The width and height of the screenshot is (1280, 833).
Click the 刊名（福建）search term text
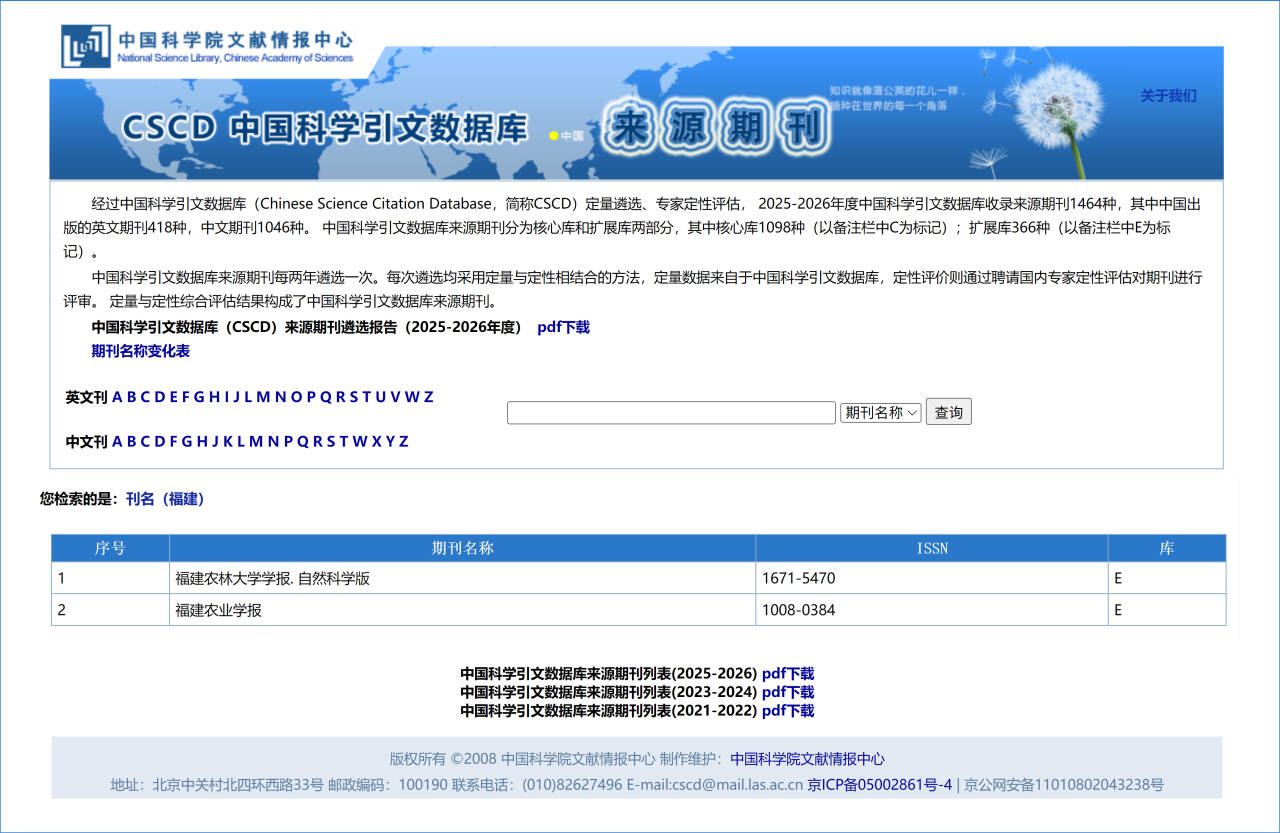tap(165, 499)
